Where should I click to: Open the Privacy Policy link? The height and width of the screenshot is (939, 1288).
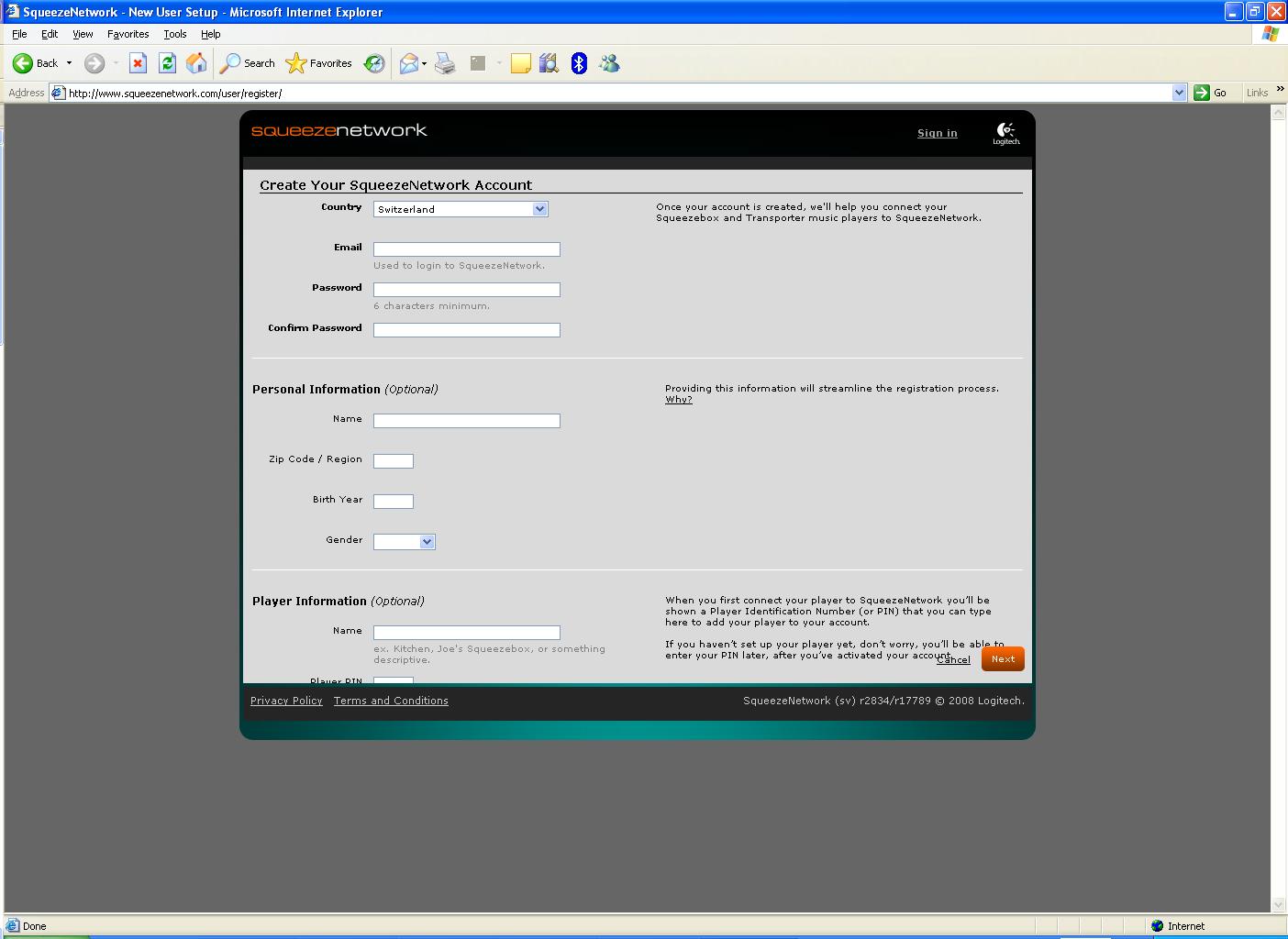tap(286, 701)
